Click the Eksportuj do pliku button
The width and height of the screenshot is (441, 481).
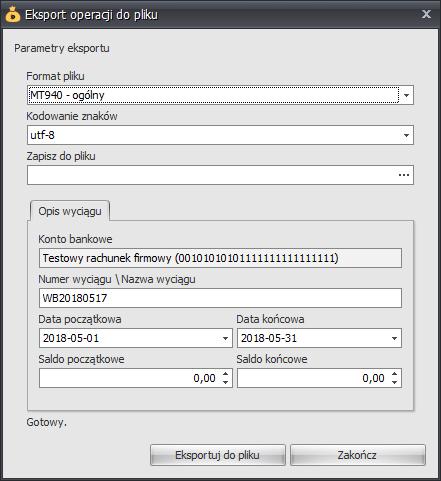[218, 455]
